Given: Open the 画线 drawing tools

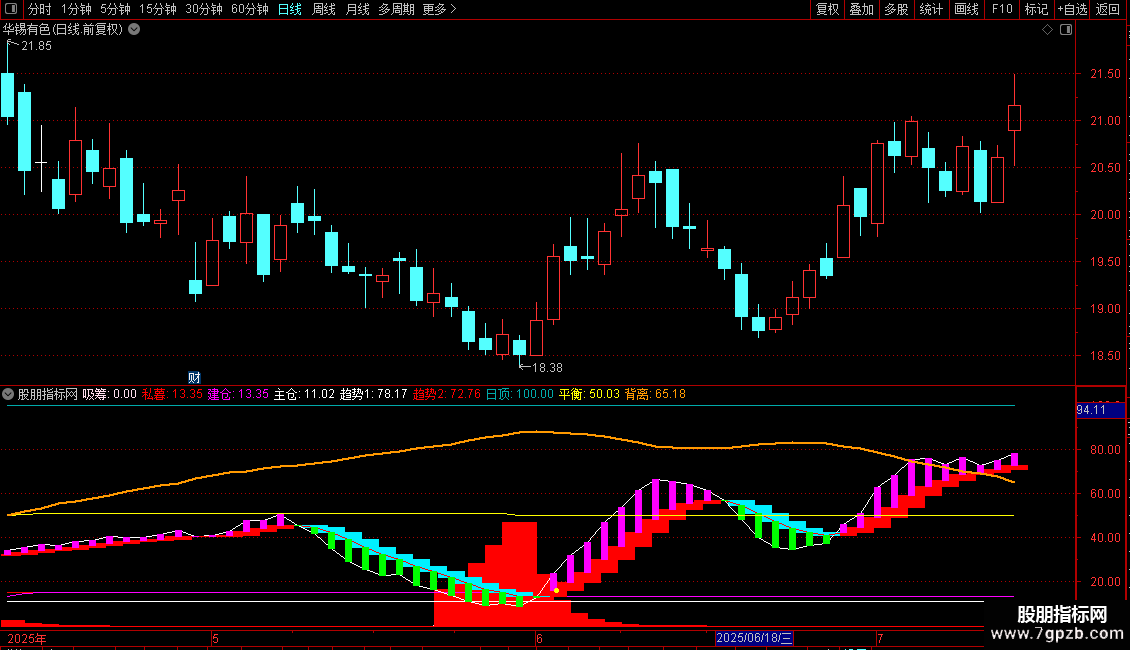Looking at the screenshot, I should point(966,9).
